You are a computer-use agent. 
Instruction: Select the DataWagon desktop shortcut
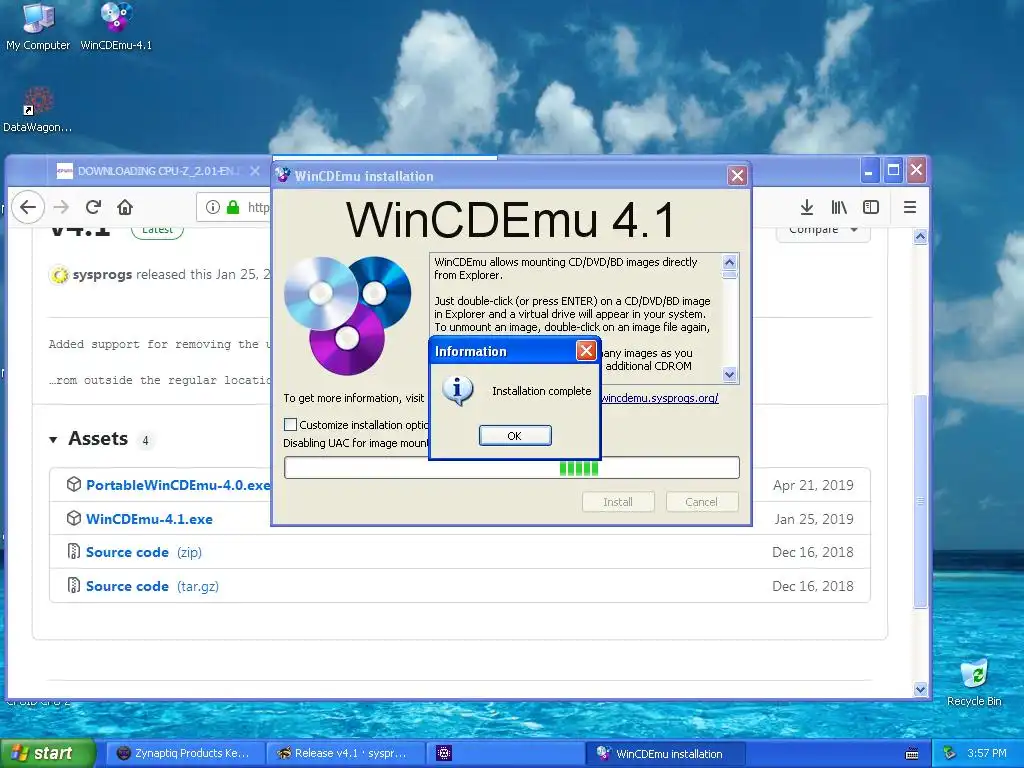(x=37, y=110)
